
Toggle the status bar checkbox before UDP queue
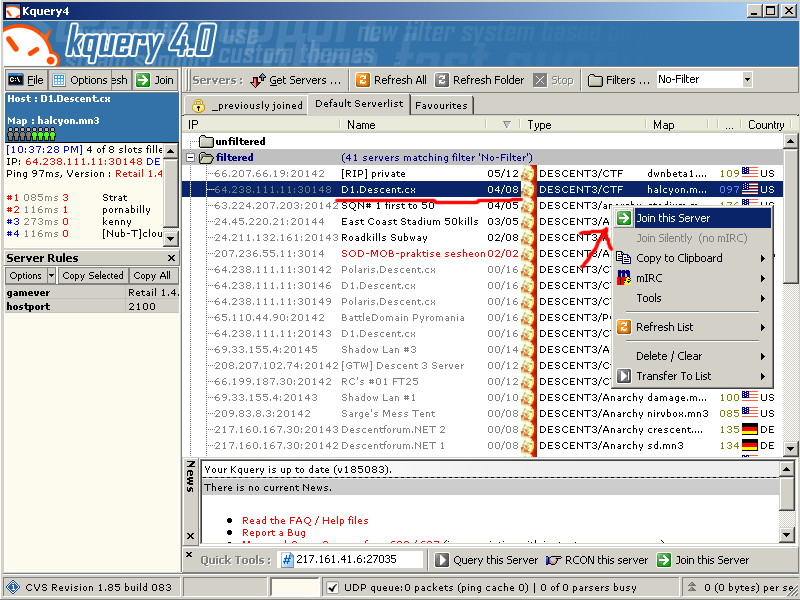[333, 588]
